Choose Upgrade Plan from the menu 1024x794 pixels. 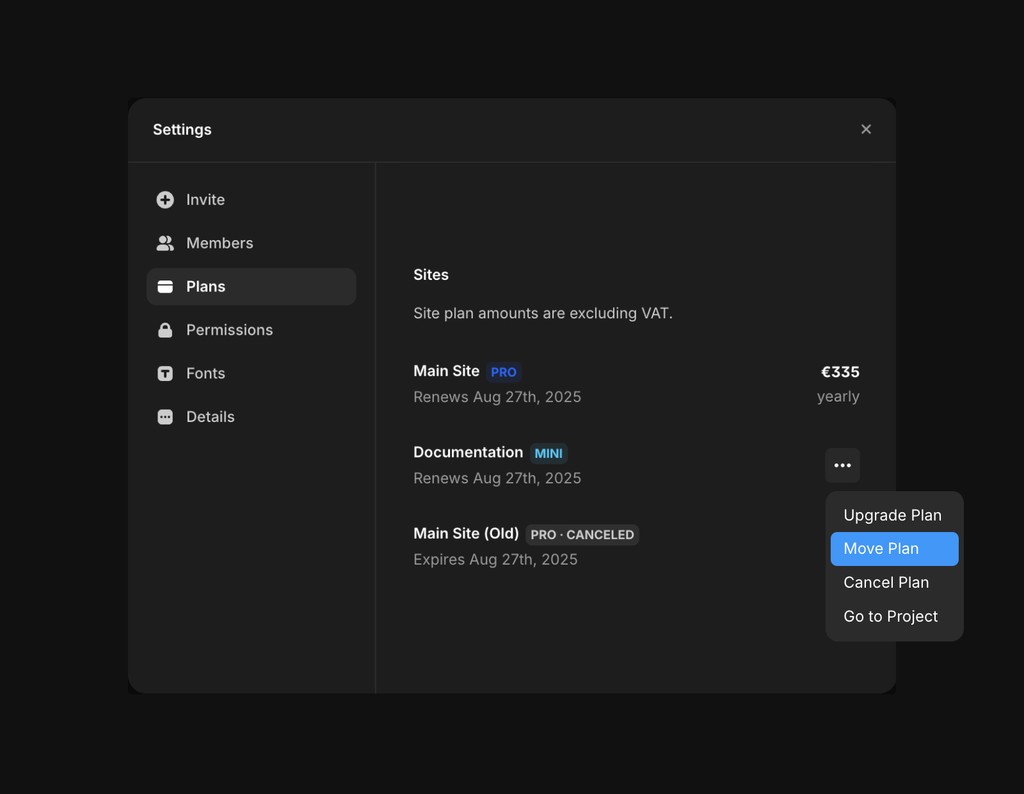(892, 515)
